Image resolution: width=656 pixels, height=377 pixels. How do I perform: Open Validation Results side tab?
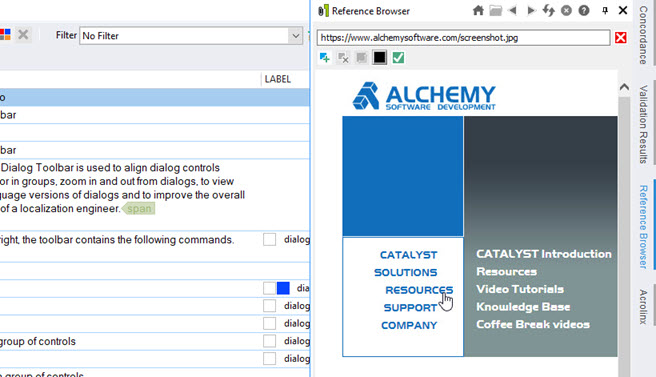[643, 124]
